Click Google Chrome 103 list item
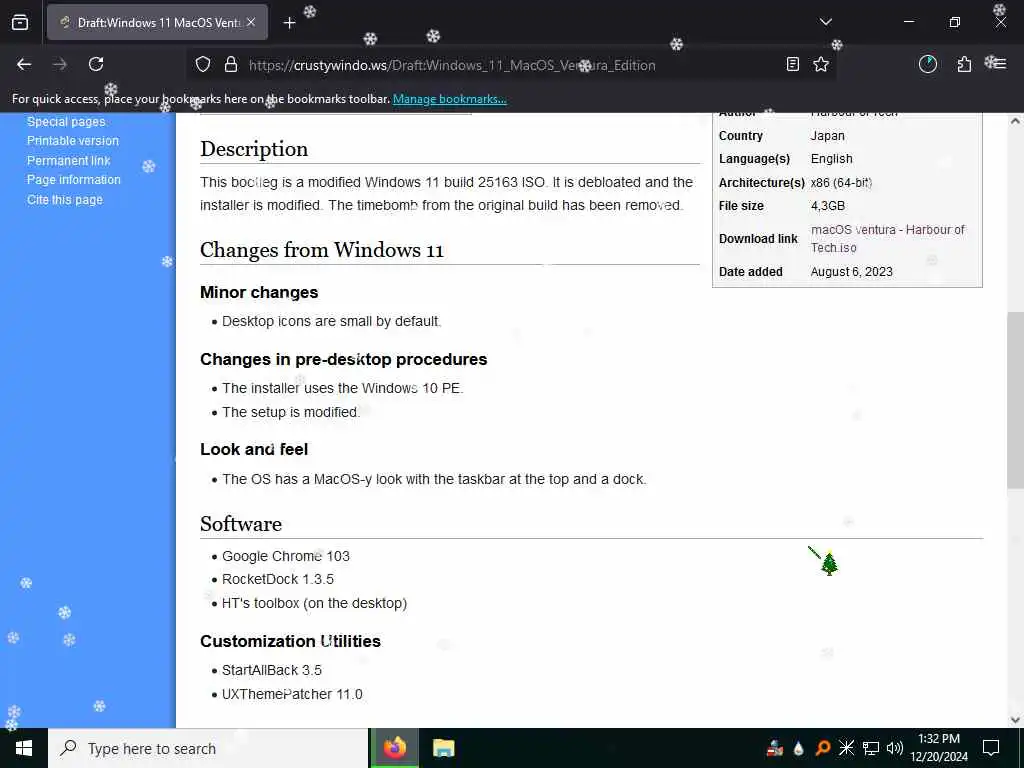1024x768 pixels. [x=286, y=556]
